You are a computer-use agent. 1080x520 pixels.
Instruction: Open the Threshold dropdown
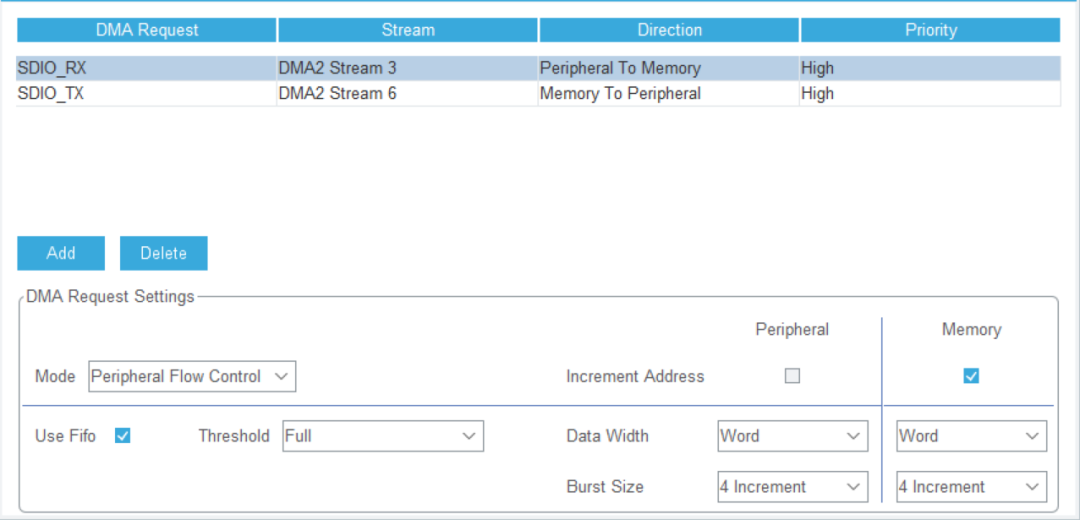tap(383, 436)
